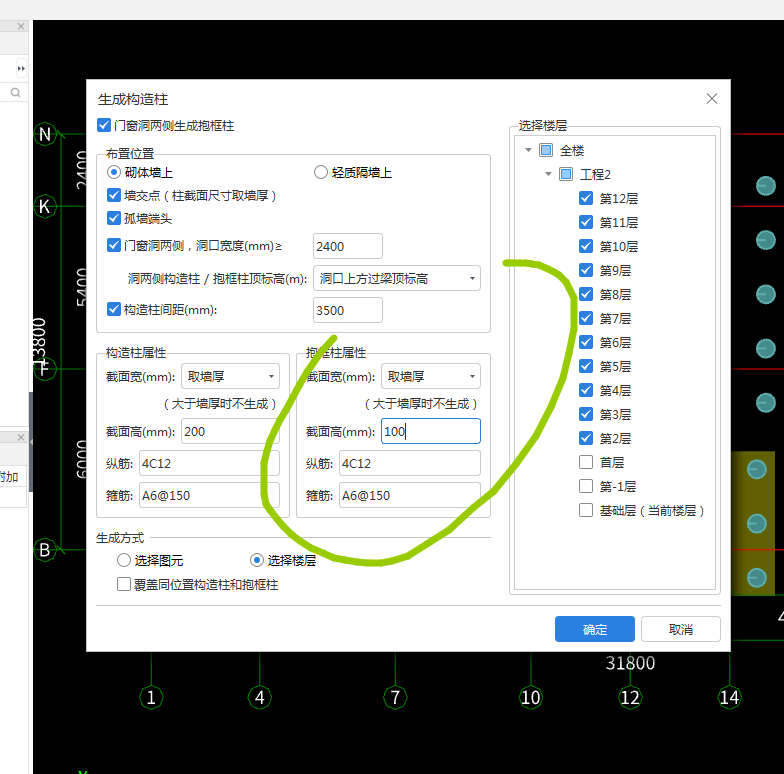Viewport: 784px width, 774px height.
Task: Click the search magnifier icon in left panel
Action: 16,92
